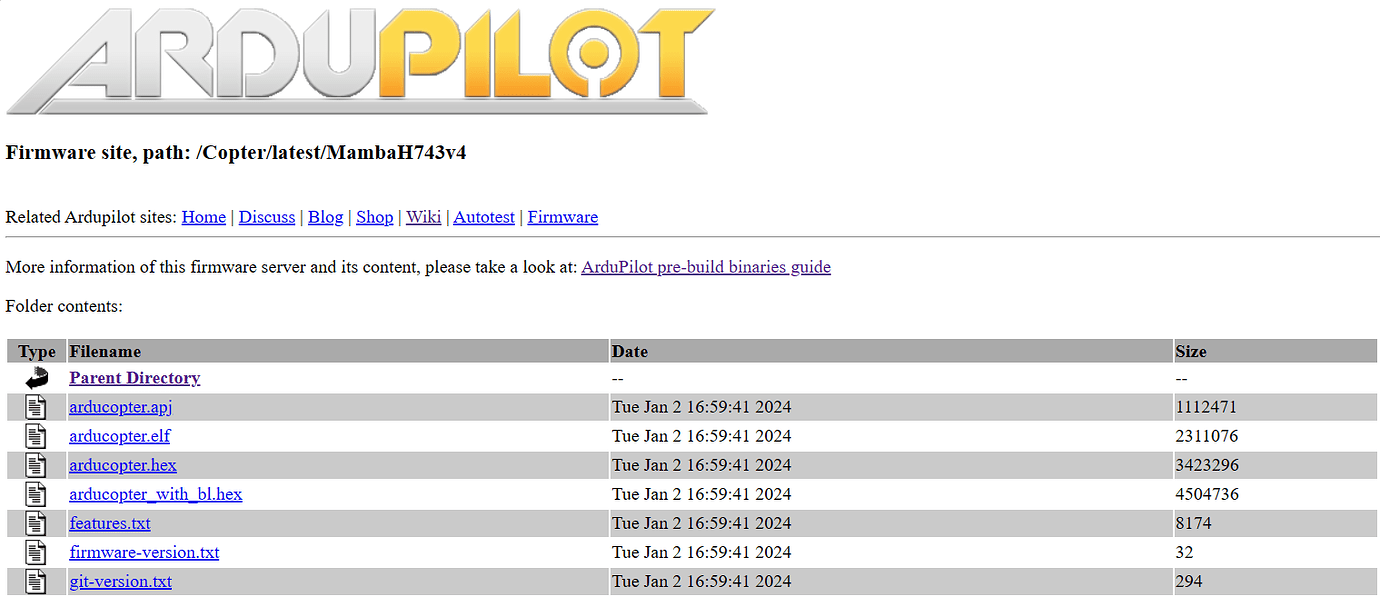The height and width of the screenshot is (596, 1380).
Task: Visit the Wiki link
Action: [423, 216]
